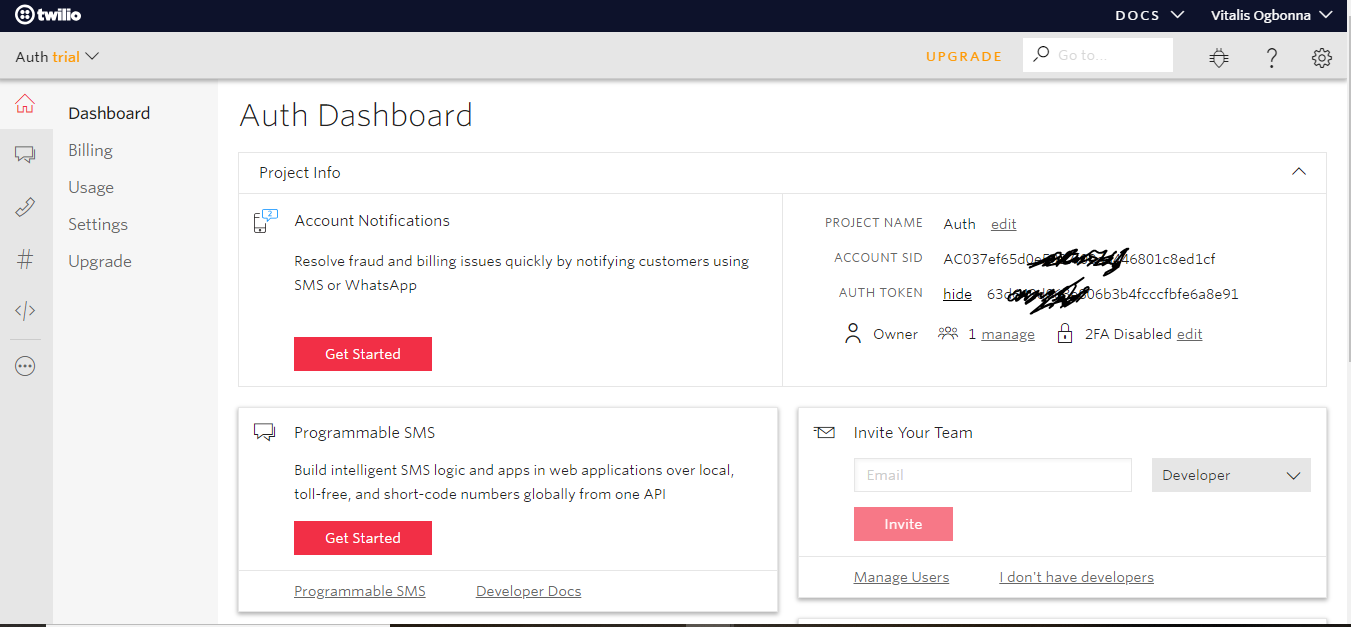Click the Project Info panel title
Viewport: 1351px width, 627px height.
point(300,172)
